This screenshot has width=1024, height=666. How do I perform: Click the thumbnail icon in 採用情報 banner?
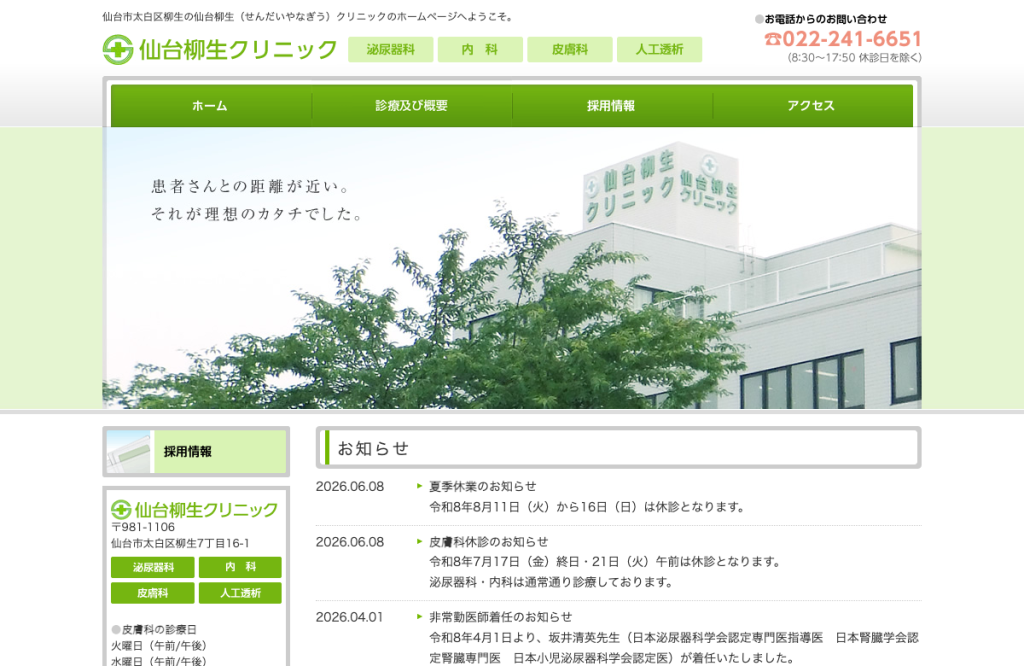coord(129,451)
